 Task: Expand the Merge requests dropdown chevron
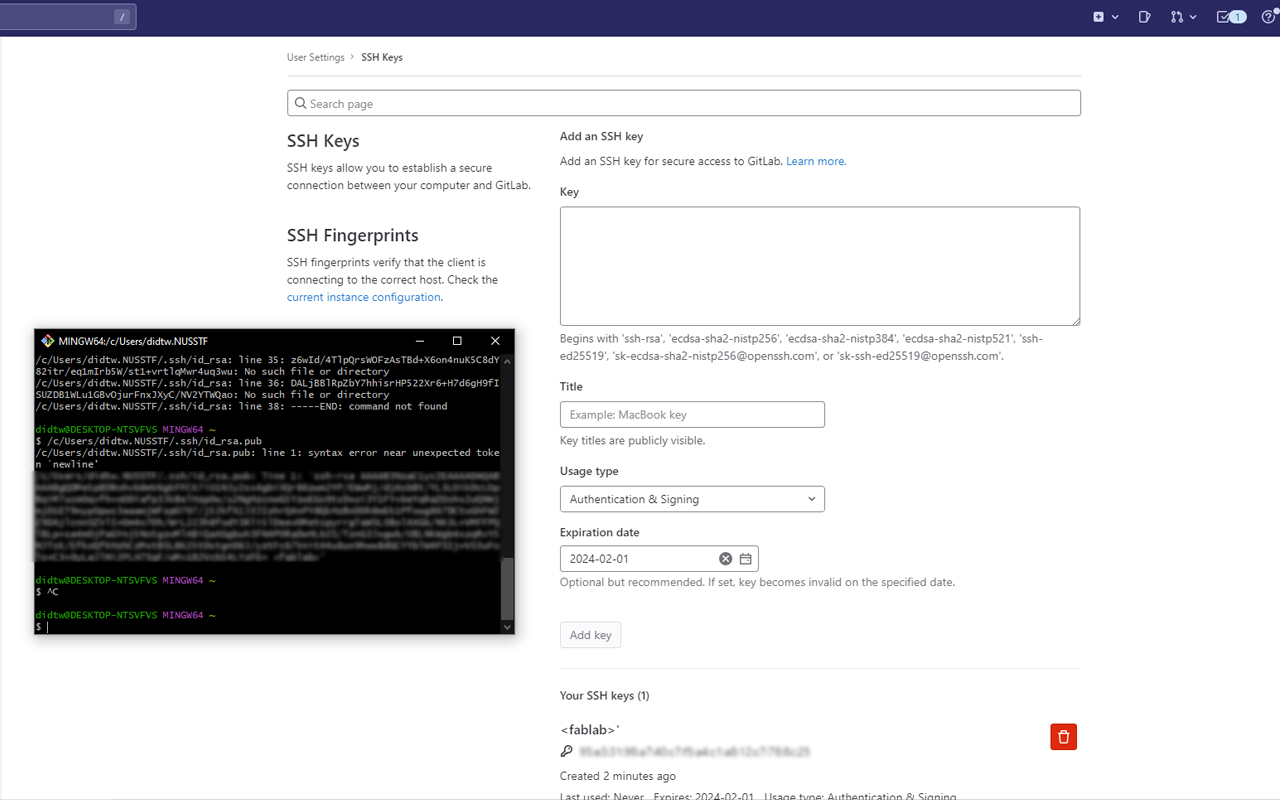(1193, 17)
